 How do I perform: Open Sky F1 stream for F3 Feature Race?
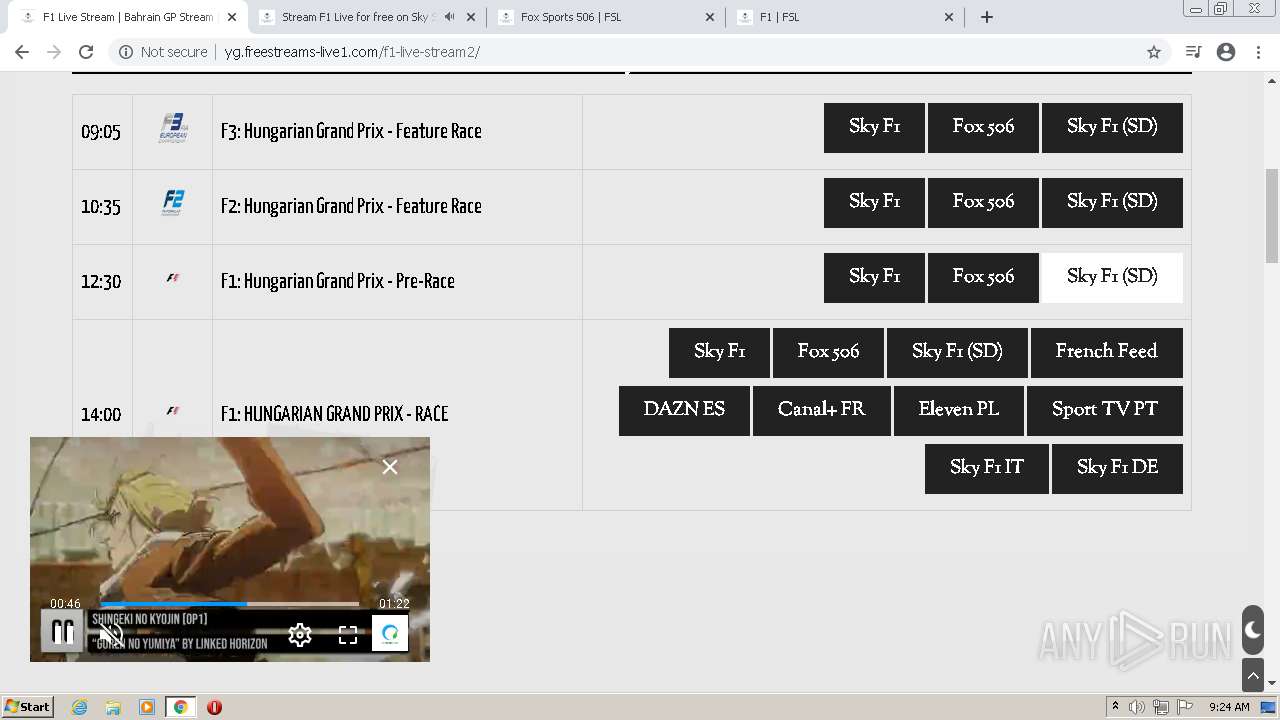click(x=874, y=127)
